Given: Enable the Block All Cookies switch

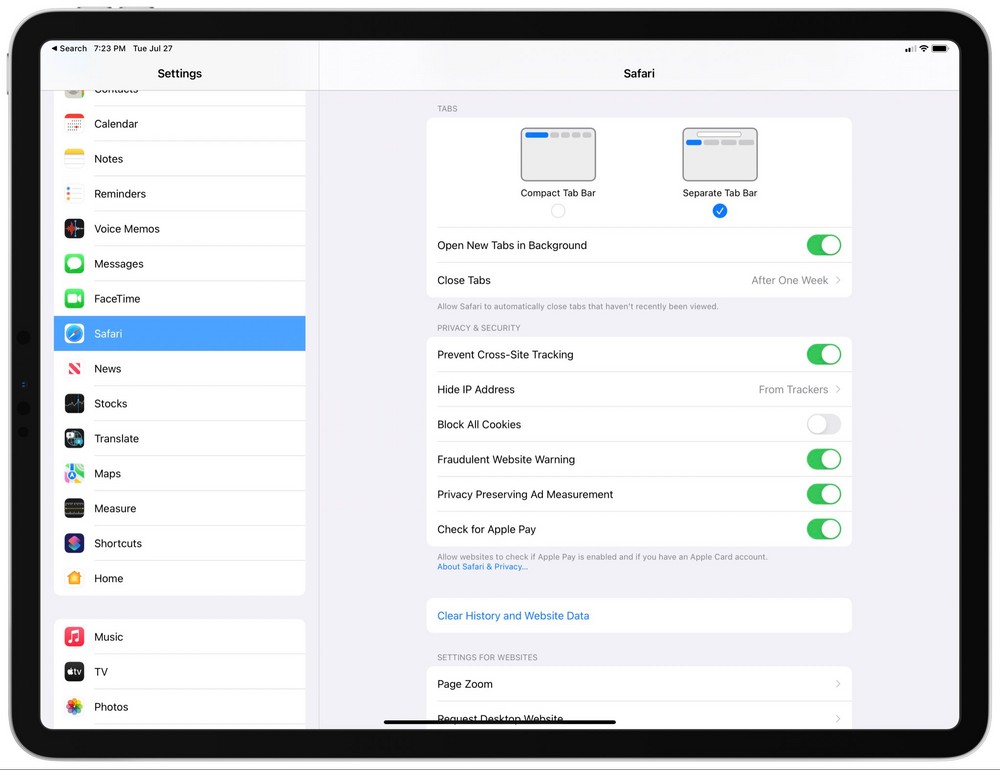Looking at the screenshot, I should point(823,425).
